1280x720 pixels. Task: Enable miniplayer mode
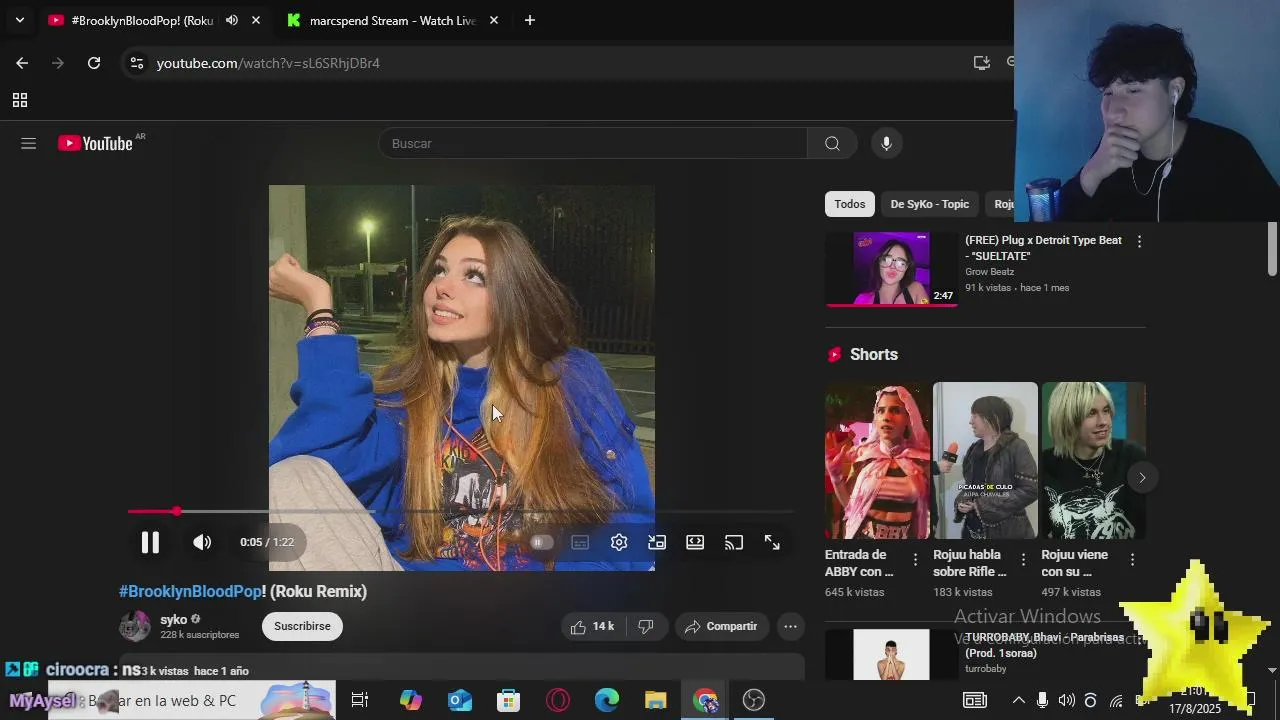[657, 542]
